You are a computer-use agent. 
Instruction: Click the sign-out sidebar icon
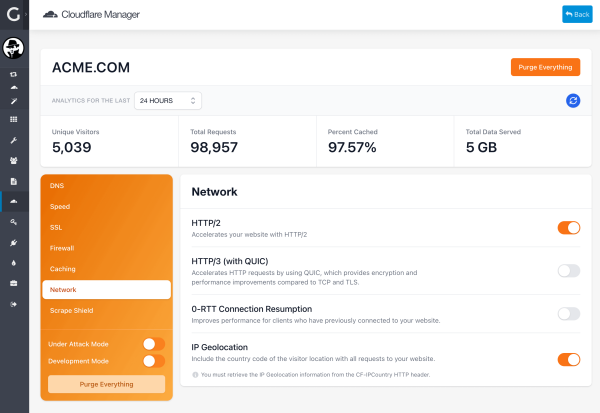coord(13,304)
